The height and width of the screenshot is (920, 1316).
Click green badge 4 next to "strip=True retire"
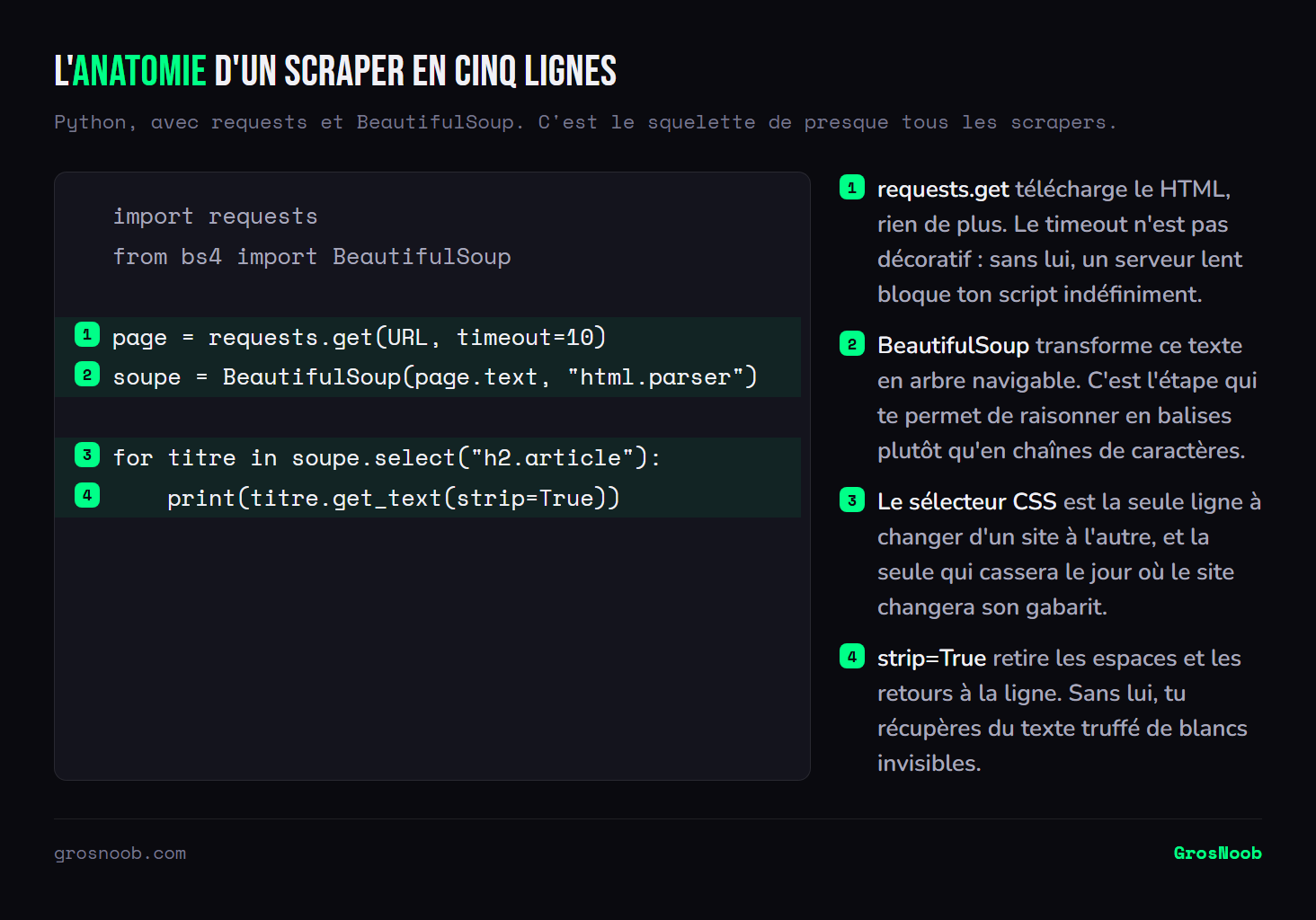[x=852, y=656]
